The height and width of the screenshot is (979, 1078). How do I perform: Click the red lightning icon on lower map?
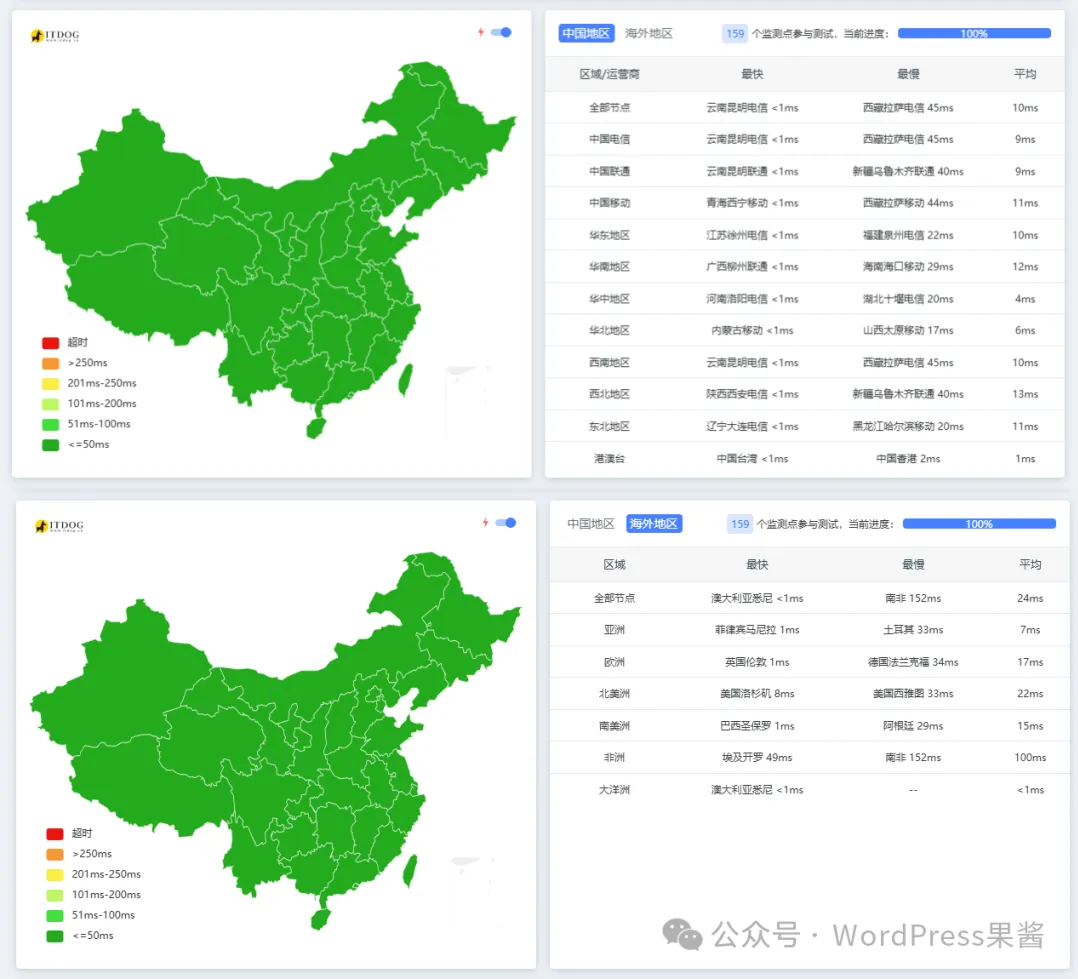tap(485, 522)
